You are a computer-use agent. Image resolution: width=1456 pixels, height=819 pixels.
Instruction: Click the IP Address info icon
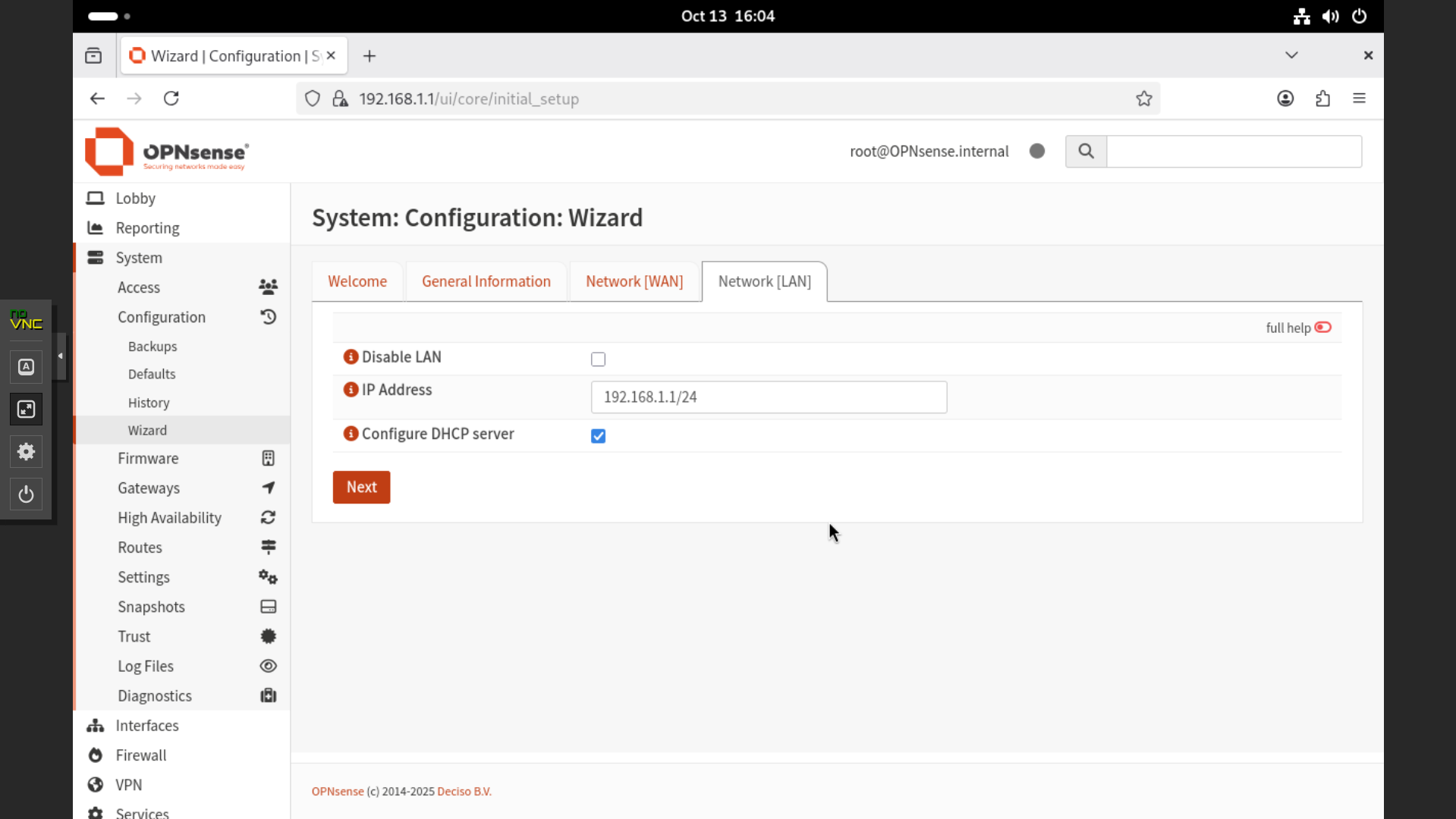pyautogui.click(x=351, y=390)
